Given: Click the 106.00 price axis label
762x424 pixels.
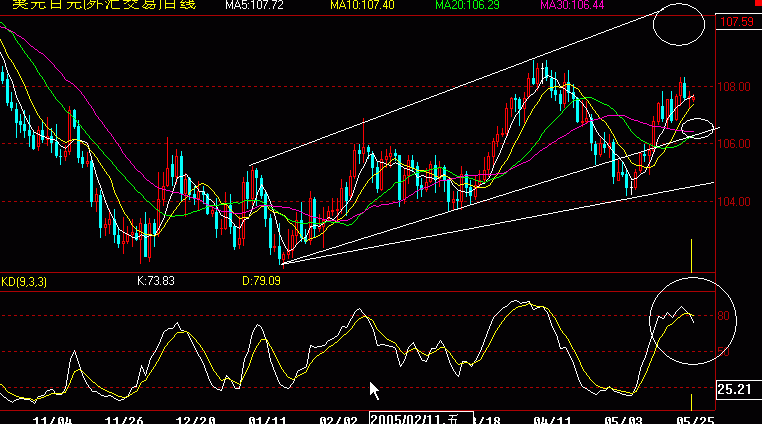Looking at the screenshot, I should [x=734, y=144].
